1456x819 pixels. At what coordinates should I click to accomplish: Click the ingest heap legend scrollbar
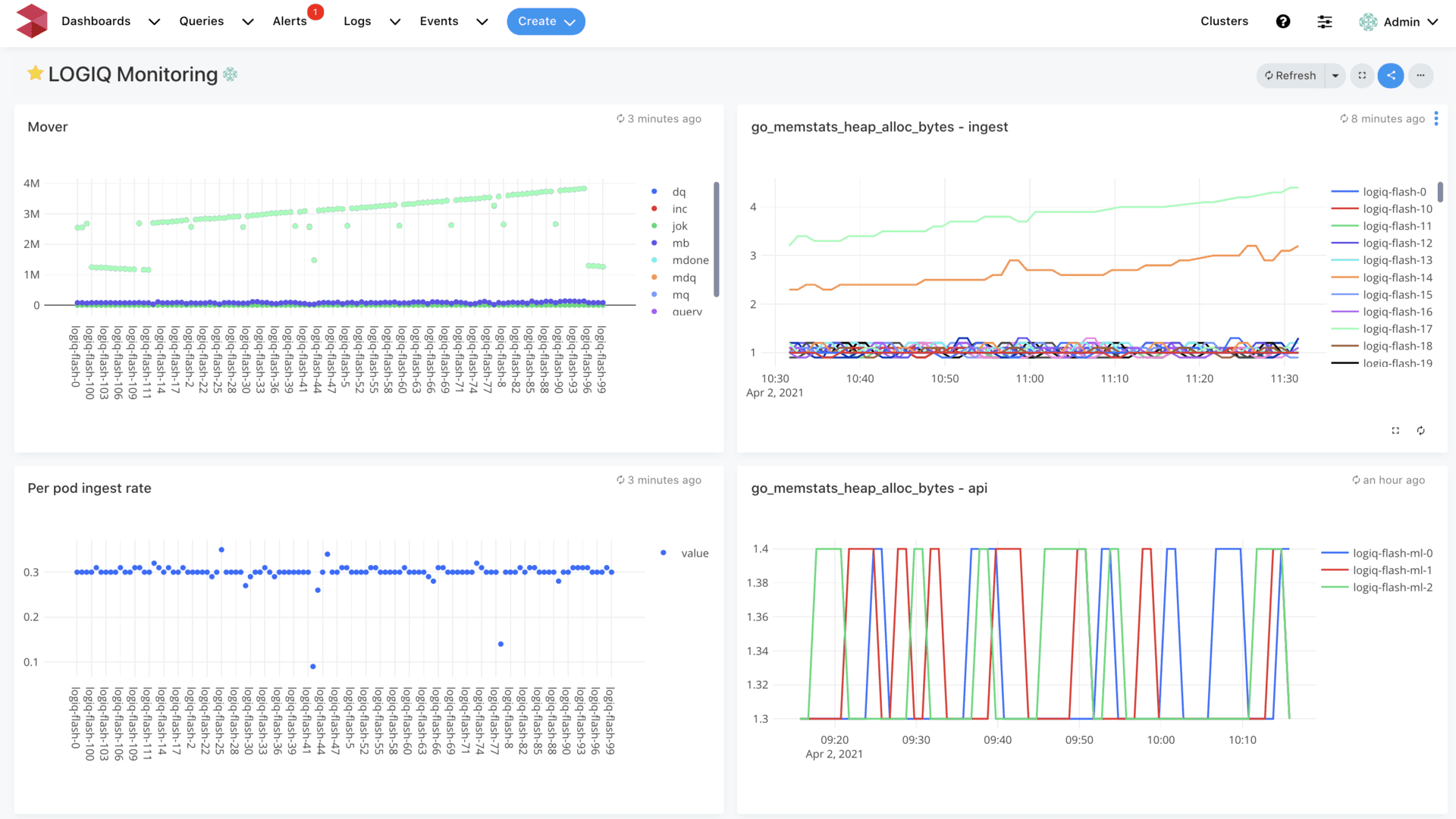1439,192
